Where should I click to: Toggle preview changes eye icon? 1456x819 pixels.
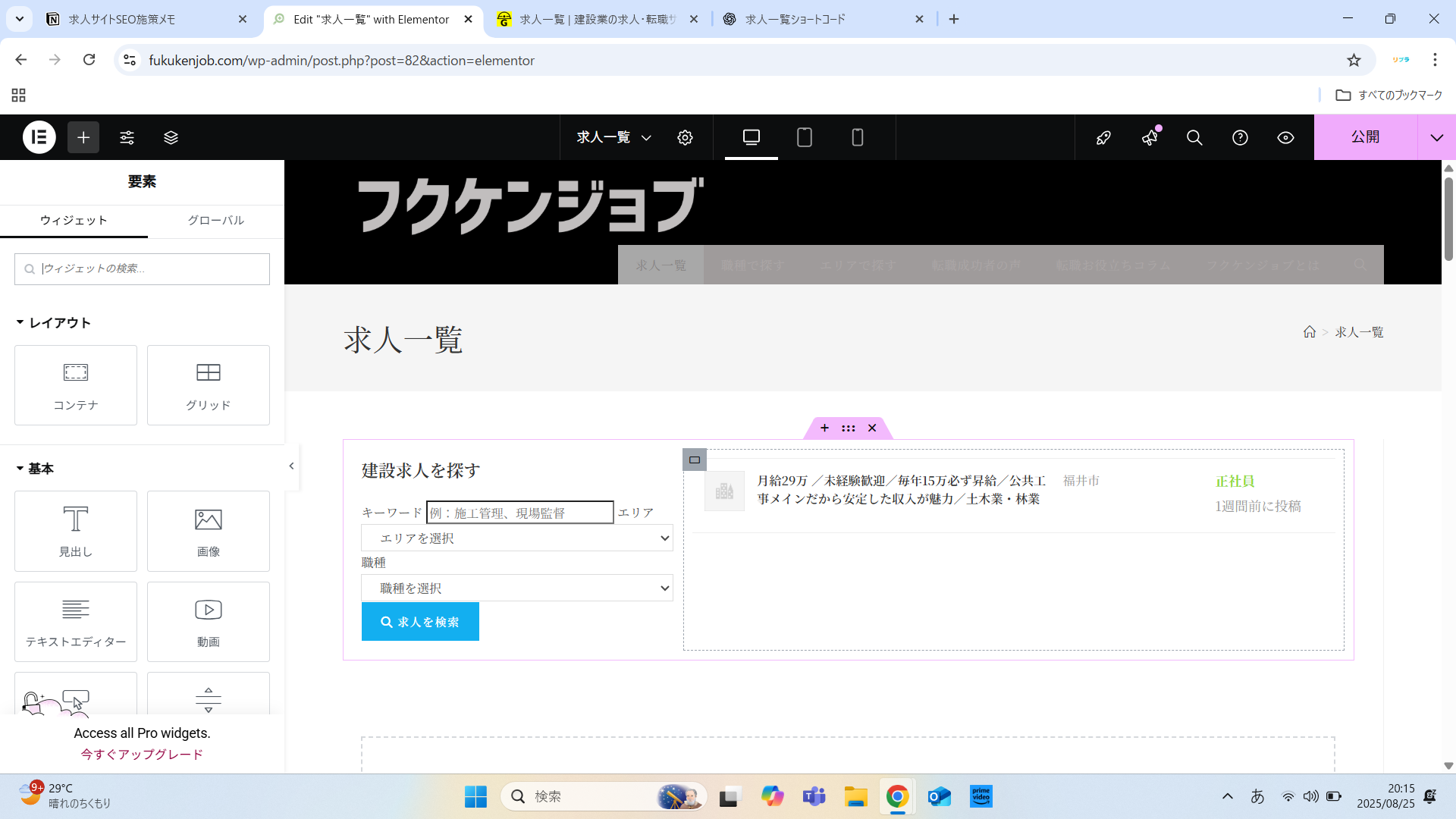[x=1285, y=137]
